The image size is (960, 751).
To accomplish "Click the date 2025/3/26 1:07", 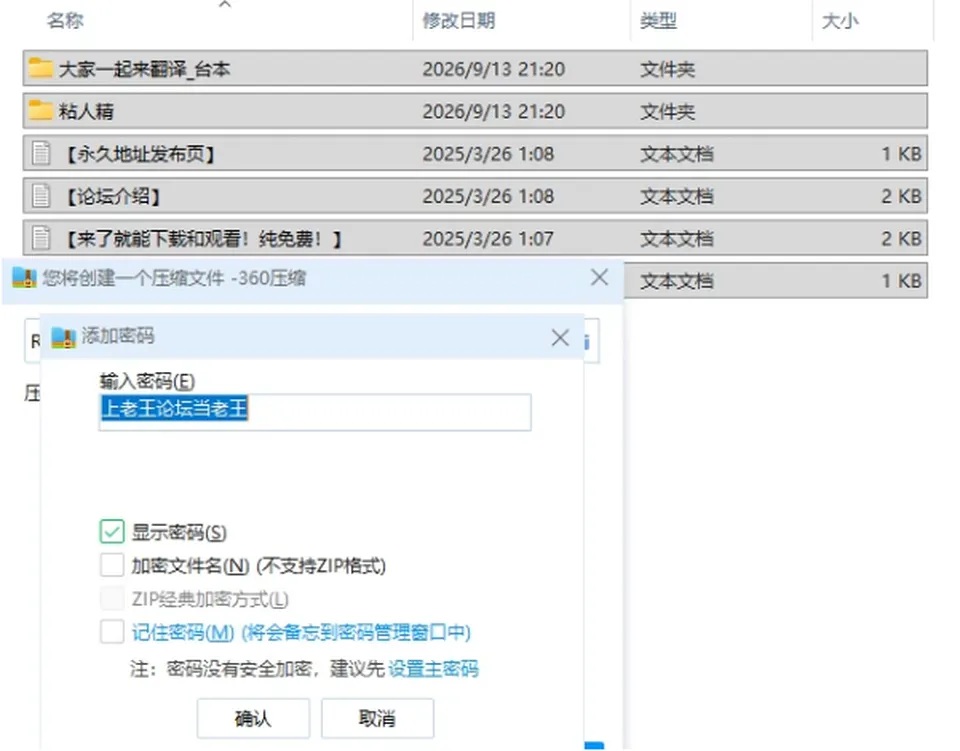I will (x=488, y=238).
